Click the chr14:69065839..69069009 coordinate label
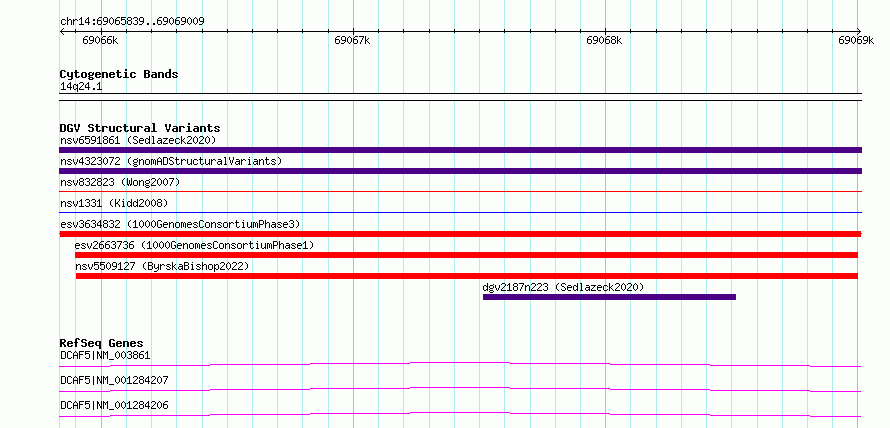This screenshot has height=428, width=890. pos(132,22)
